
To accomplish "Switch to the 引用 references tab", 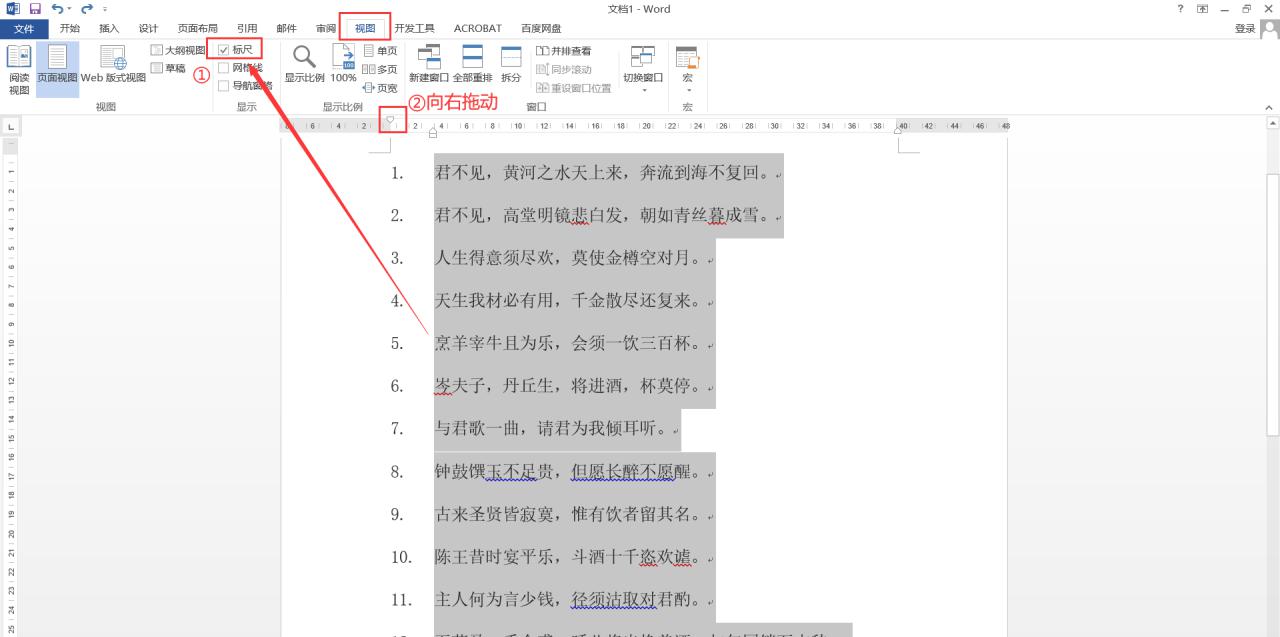I will click(247, 28).
